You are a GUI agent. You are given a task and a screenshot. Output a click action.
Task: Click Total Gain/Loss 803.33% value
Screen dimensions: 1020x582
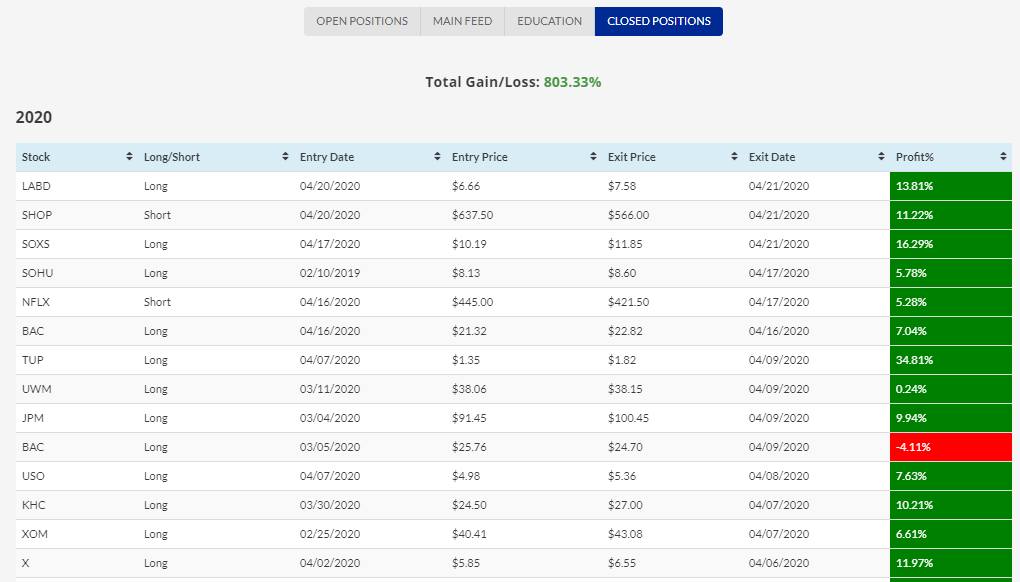click(572, 82)
